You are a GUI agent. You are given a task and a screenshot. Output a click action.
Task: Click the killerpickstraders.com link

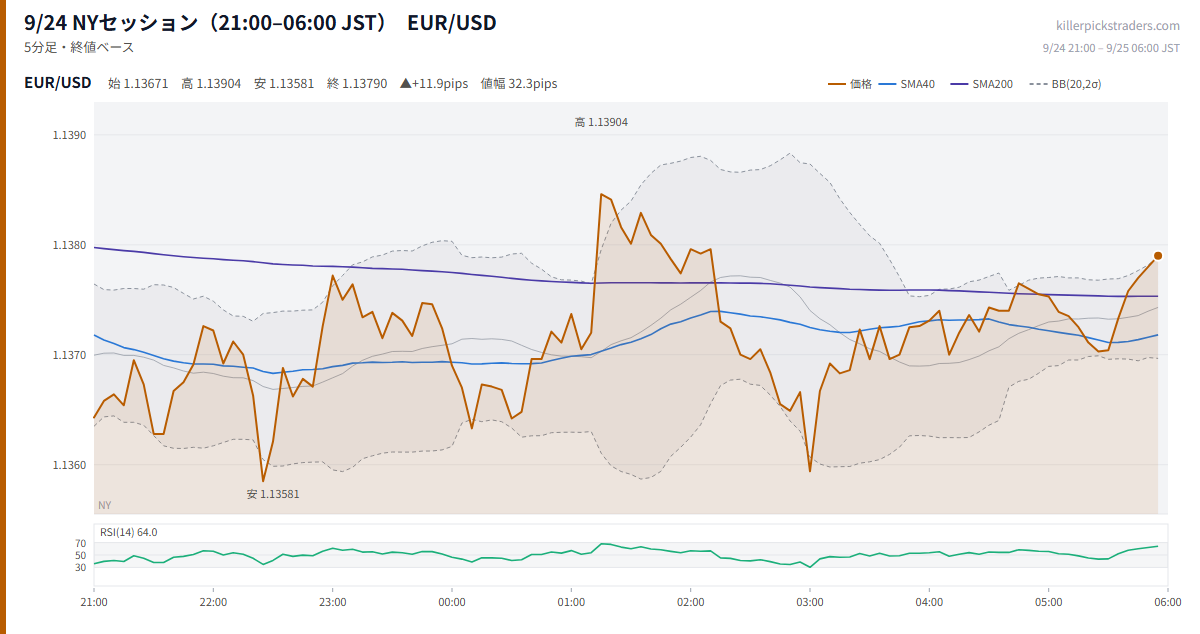tap(1118, 25)
